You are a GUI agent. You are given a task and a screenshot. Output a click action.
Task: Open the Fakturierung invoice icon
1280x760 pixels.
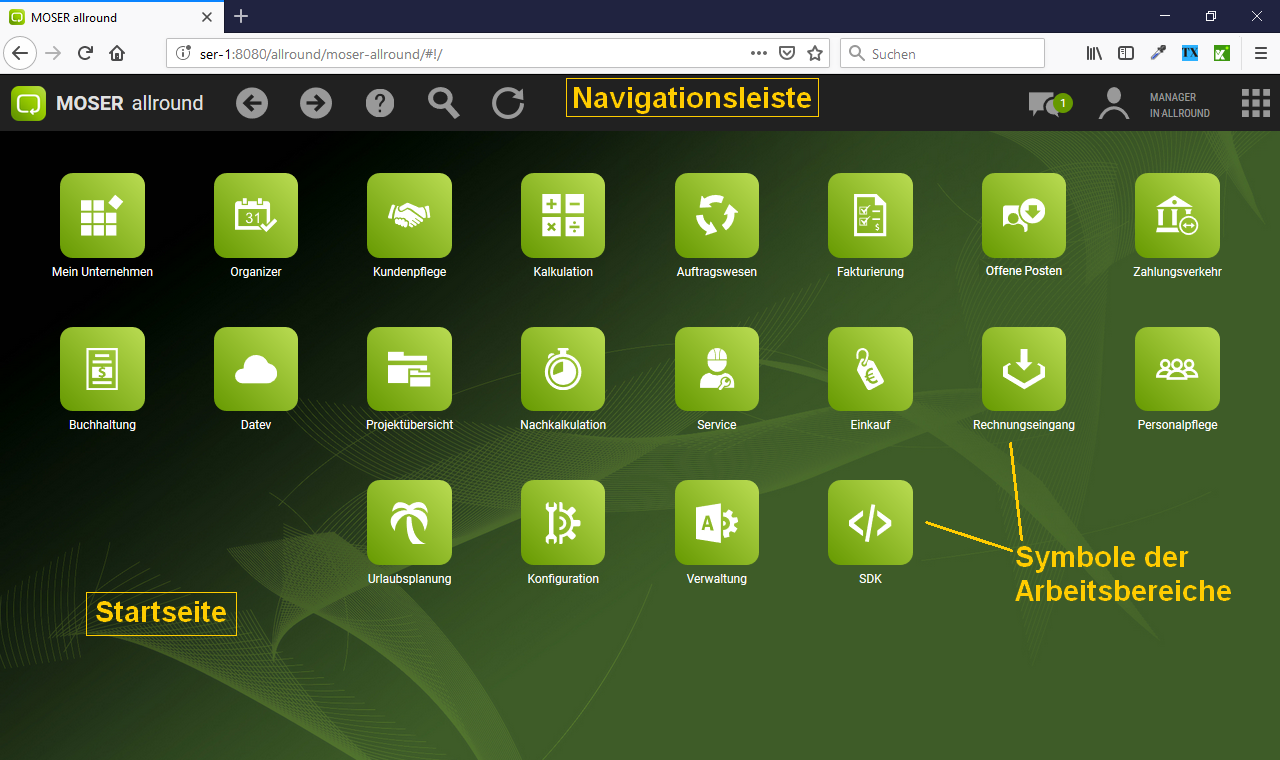(x=870, y=215)
